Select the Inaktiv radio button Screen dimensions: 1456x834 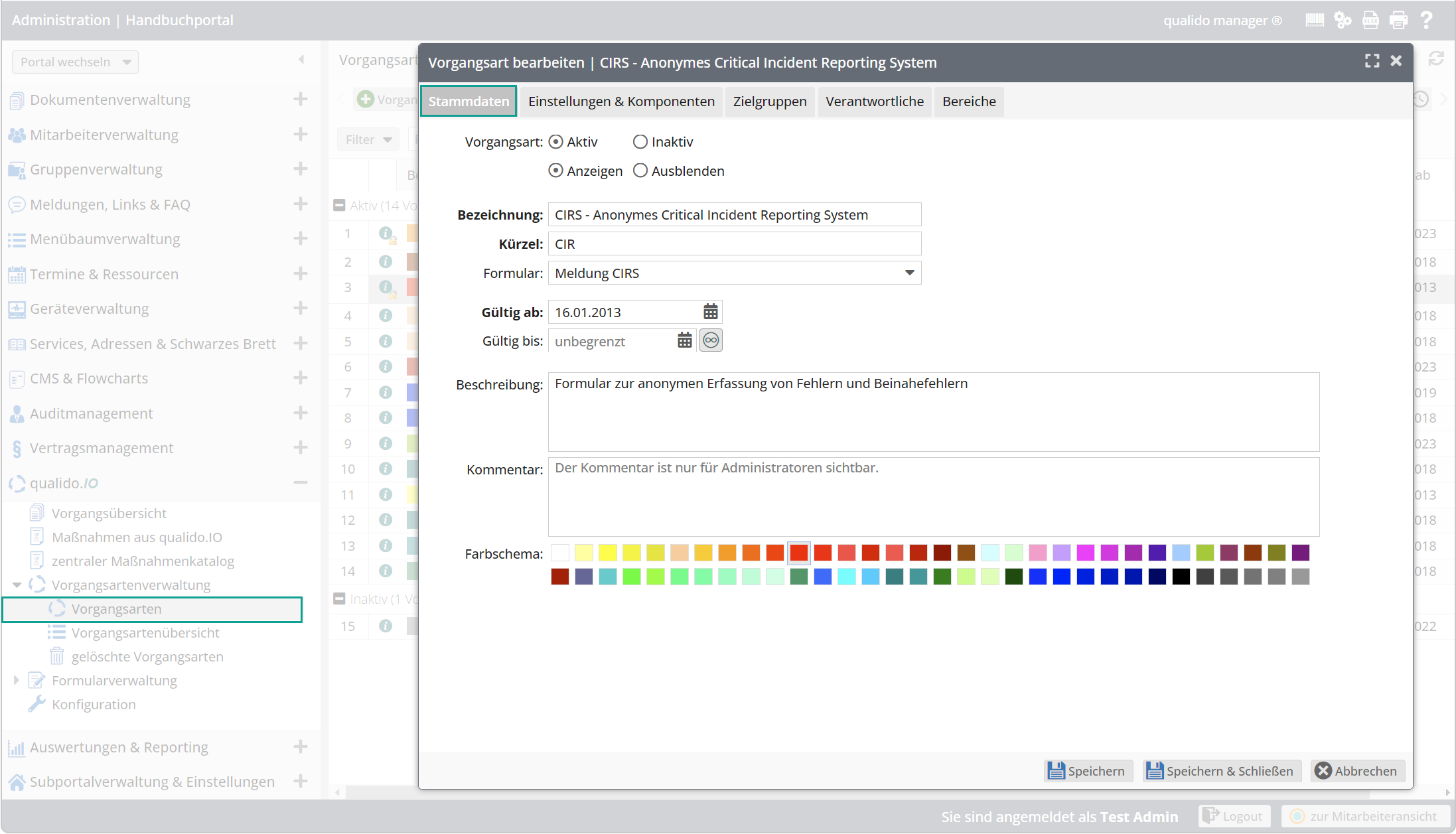pyautogui.click(x=640, y=141)
